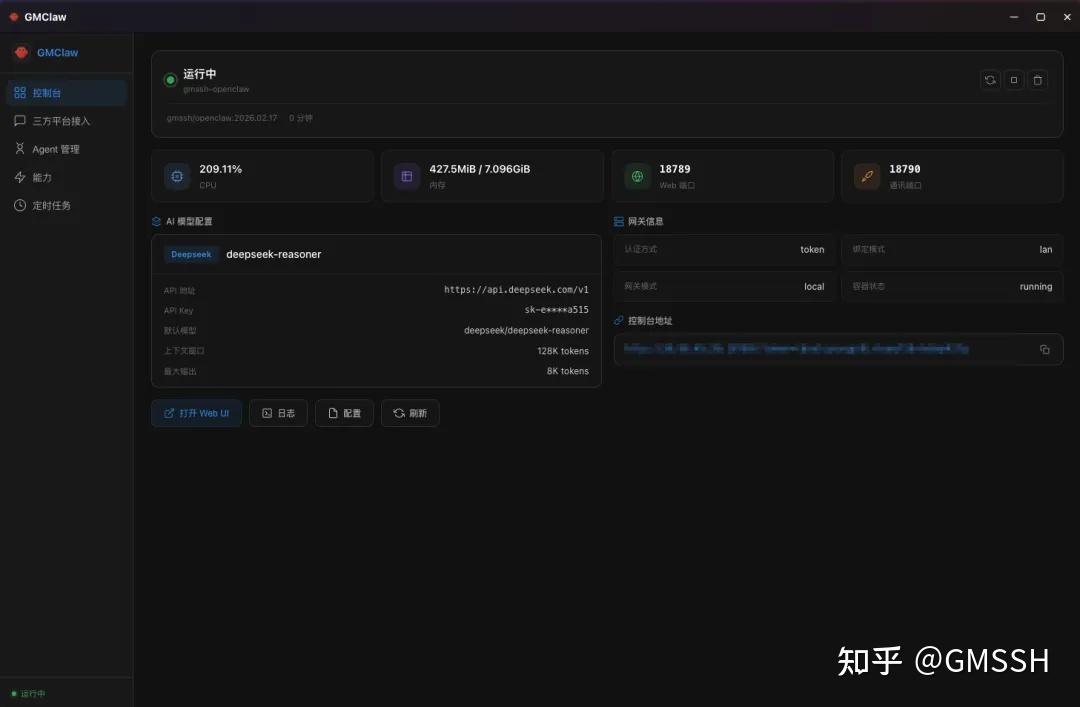Image resolution: width=1080 pixels, height=707 pixels.
Task: Click the restart container icon
Action: (990, 80)
